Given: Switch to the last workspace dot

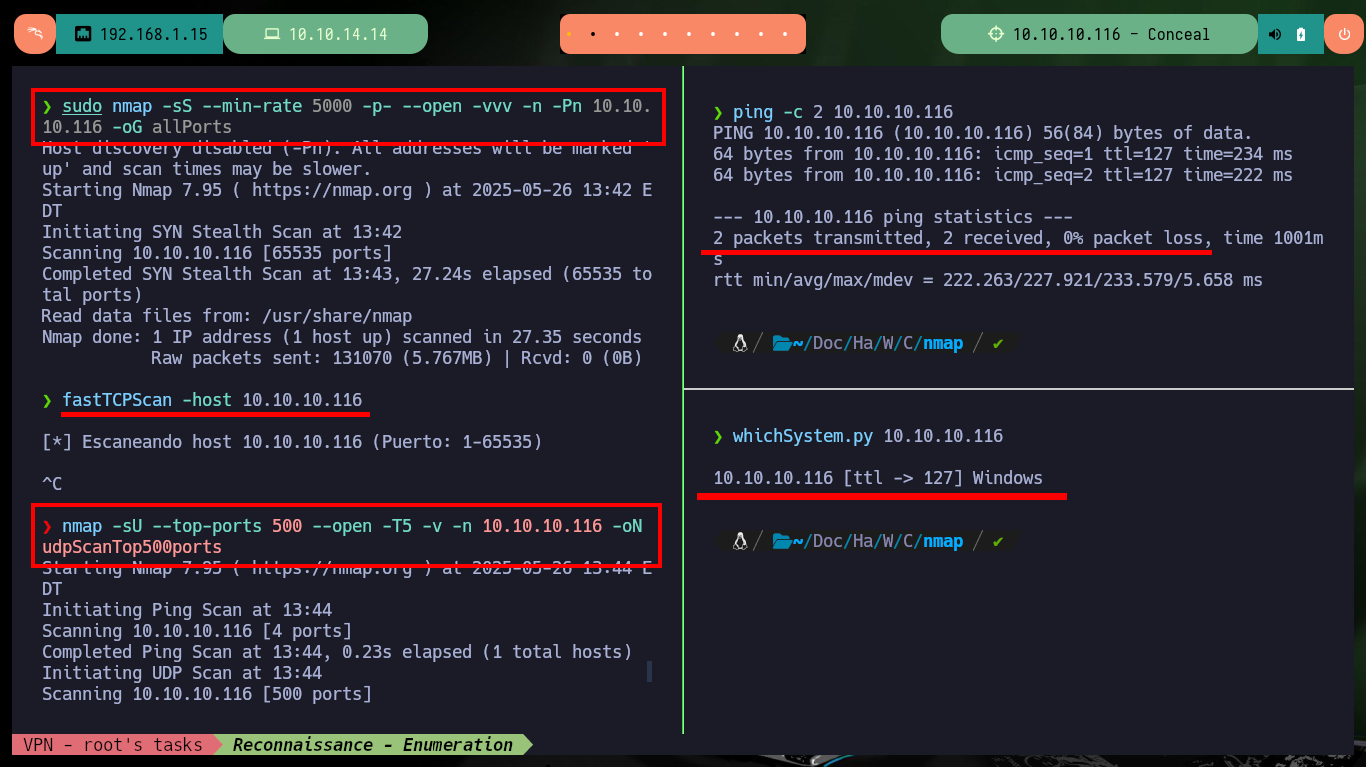Looking at the screenshot, I should tap(785, 34).
